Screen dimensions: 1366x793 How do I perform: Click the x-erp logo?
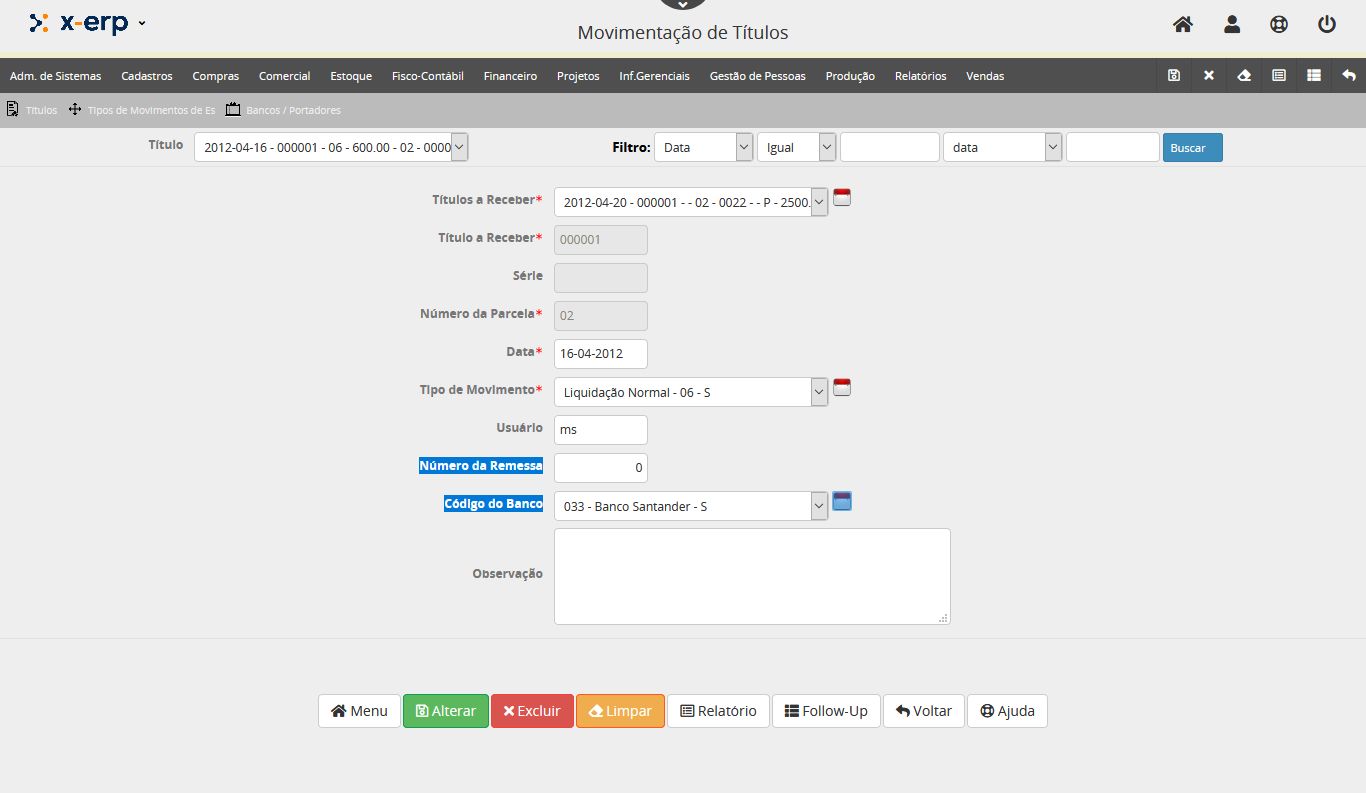(x=79, y=22)
